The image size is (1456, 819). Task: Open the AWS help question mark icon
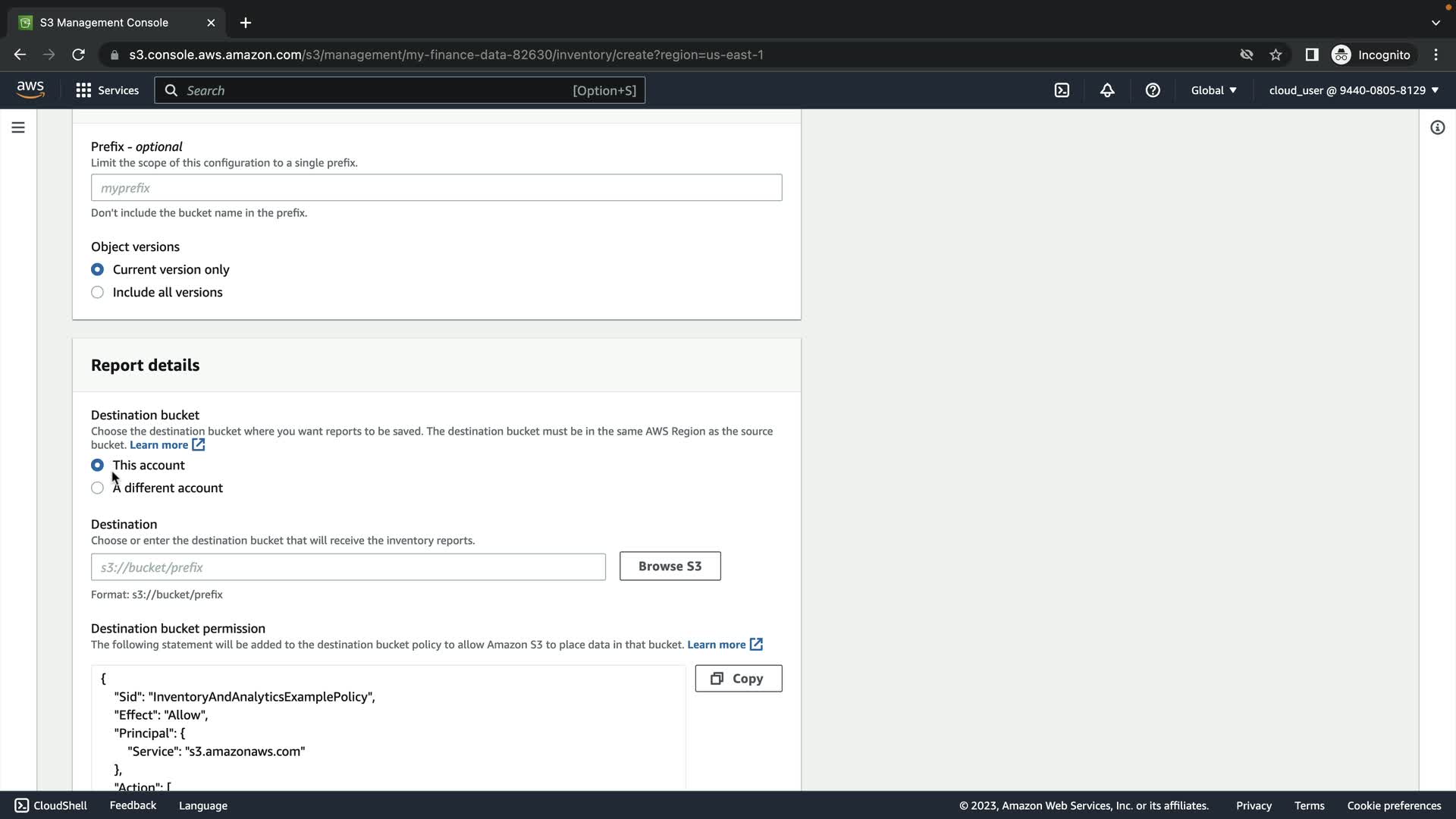click(1153, 90)
